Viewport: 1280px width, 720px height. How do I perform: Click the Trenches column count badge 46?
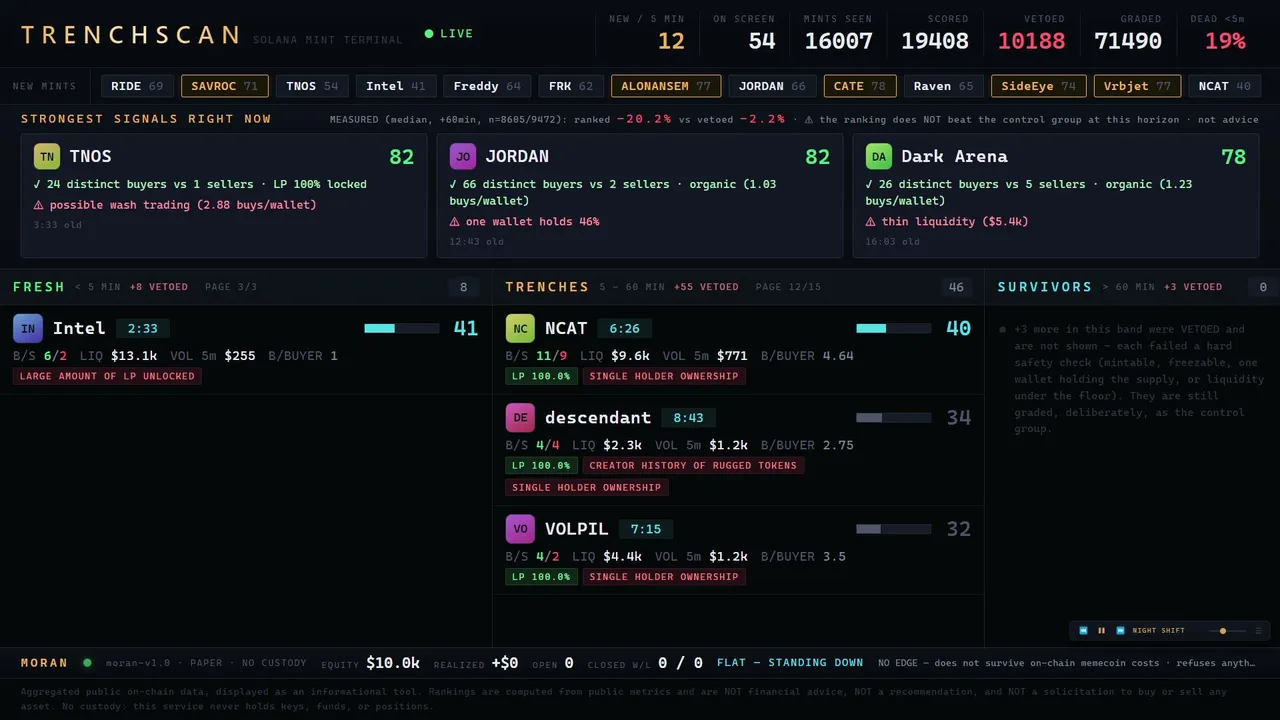(x=956, y=287)
